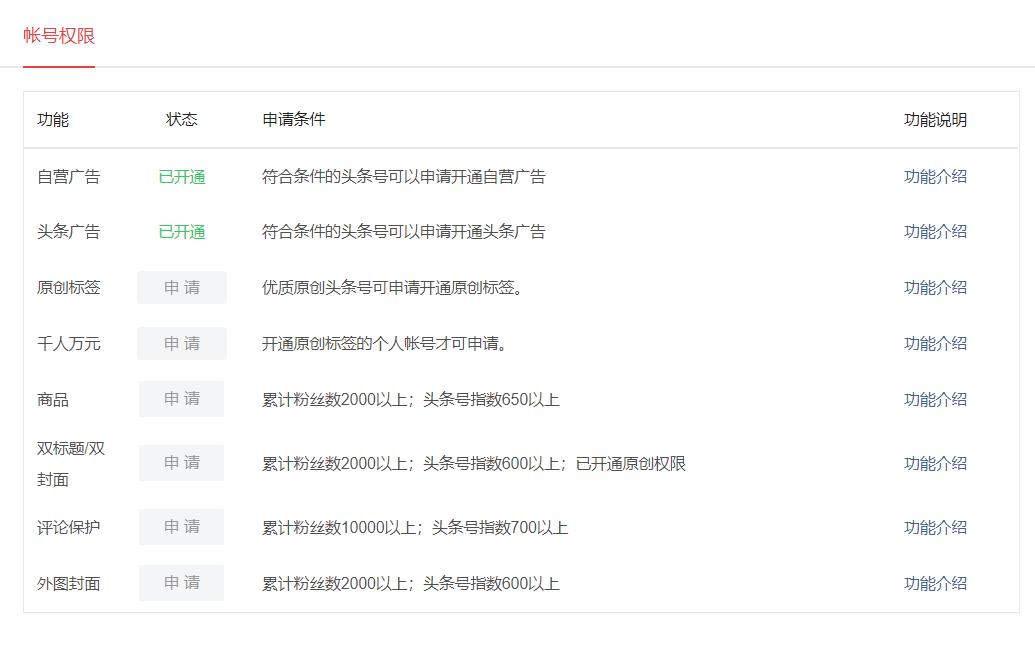Image resolution: width=1035 pixels, height=653 pixels.
Task: 点击"原创标签"行的申请按钮
Action: click(181, 287)
